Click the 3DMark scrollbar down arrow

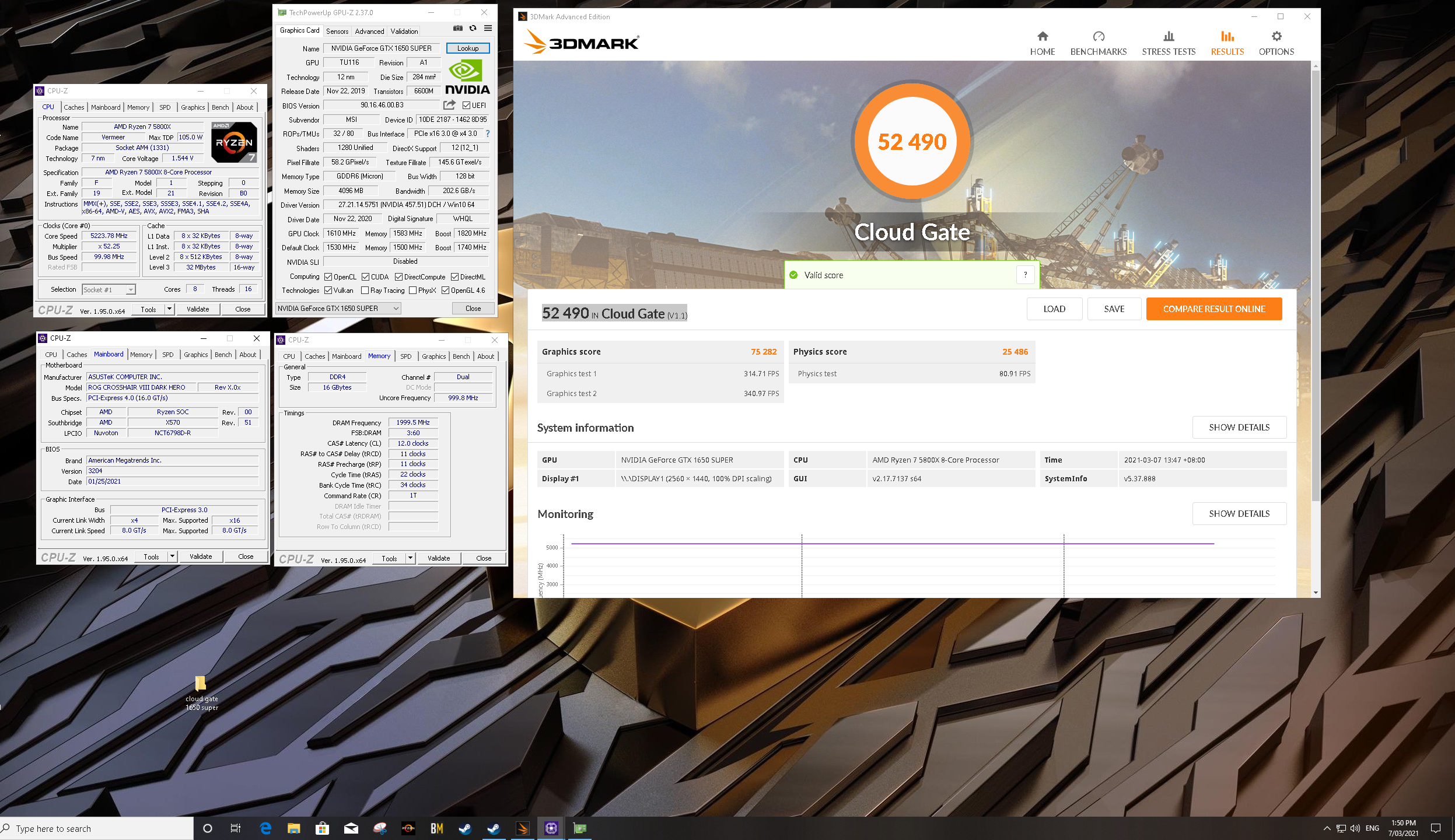tap(1316, 593)
